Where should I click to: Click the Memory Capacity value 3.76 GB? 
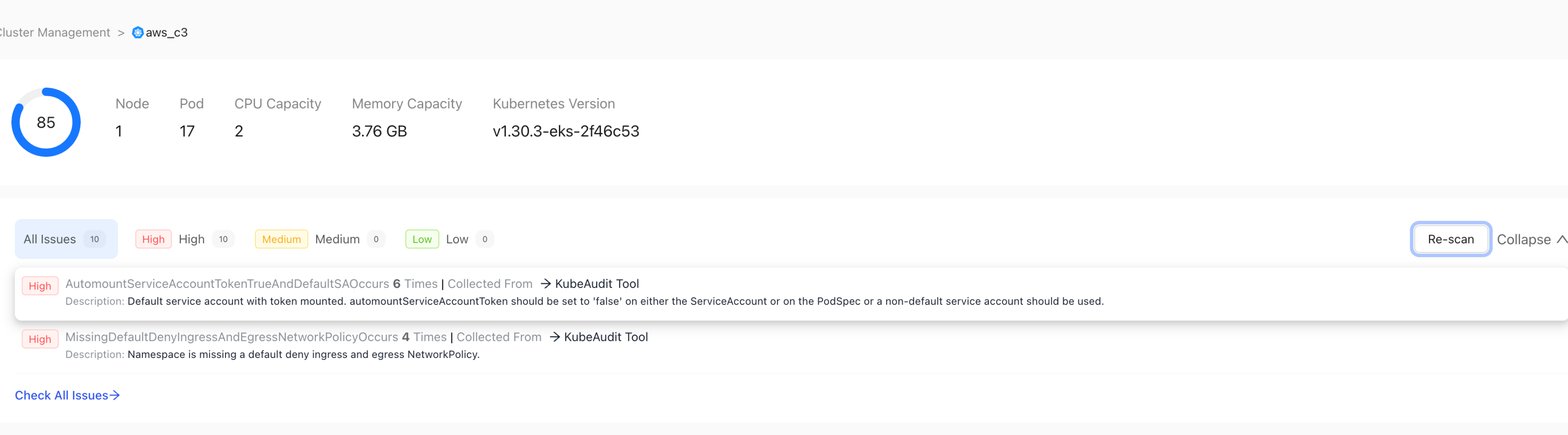pos(379,131)
